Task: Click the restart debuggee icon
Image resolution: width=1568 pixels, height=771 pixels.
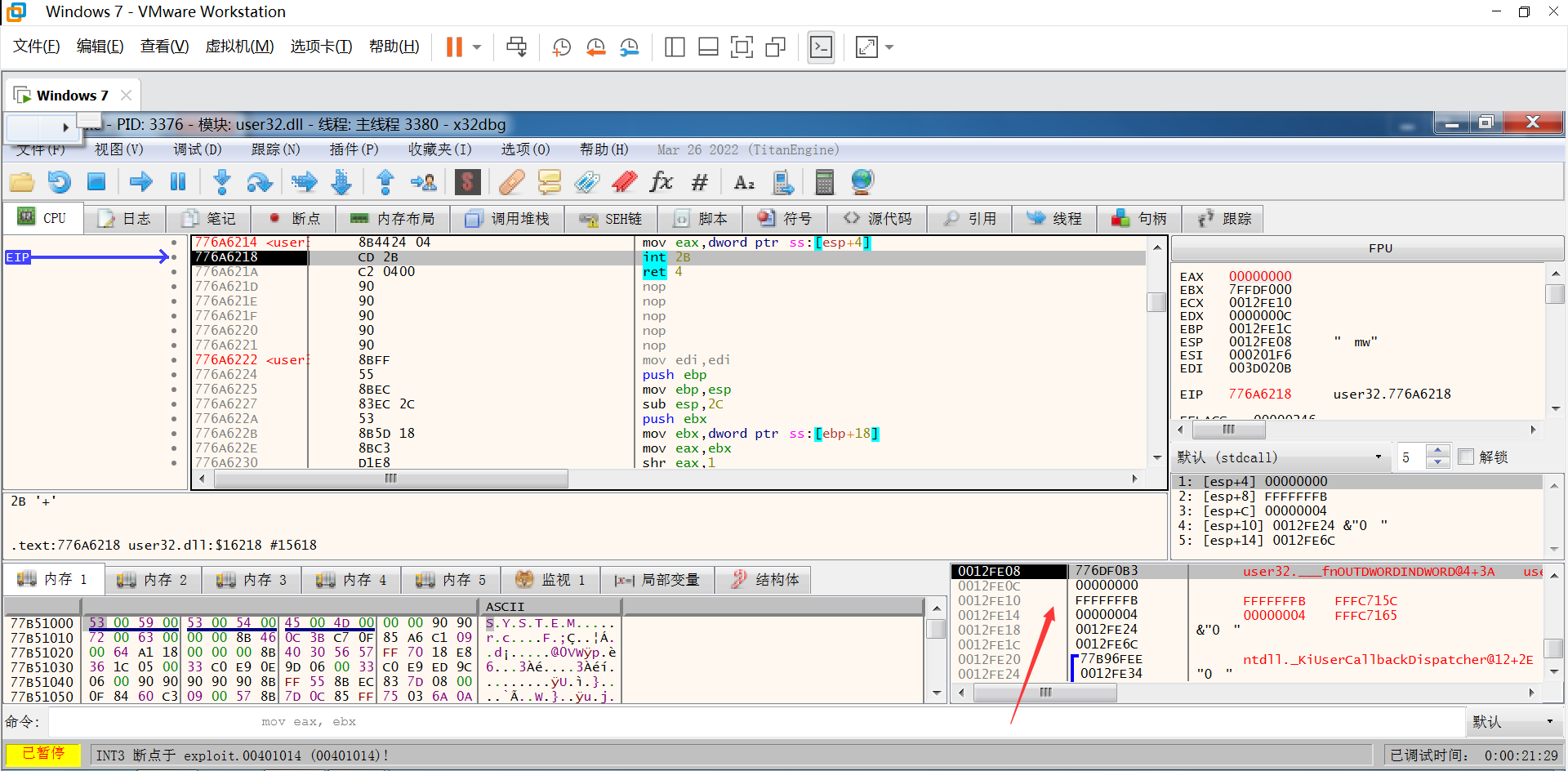Action: coord(60,182)
